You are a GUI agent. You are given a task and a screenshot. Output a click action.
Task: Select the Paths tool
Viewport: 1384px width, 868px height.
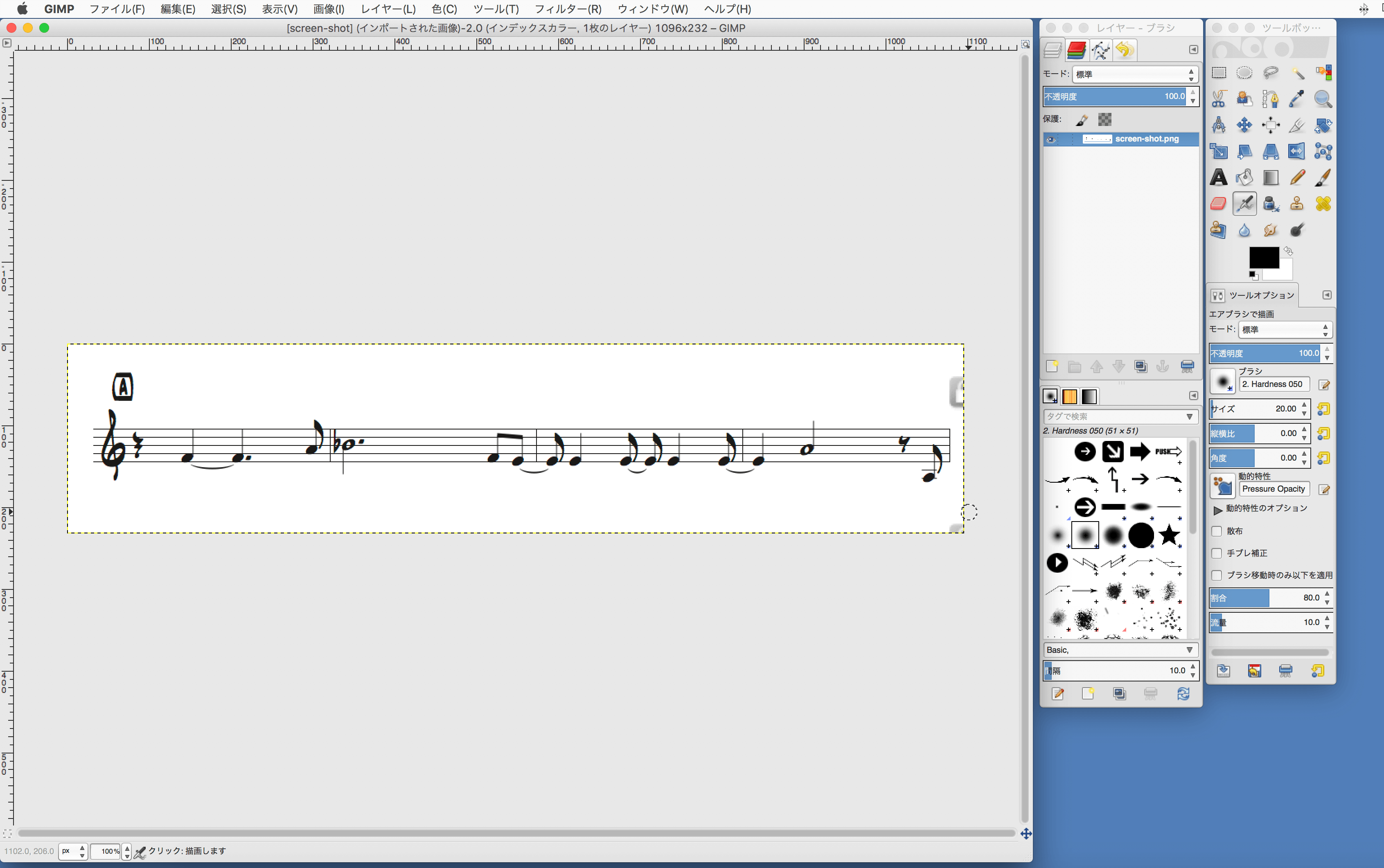1271,99
